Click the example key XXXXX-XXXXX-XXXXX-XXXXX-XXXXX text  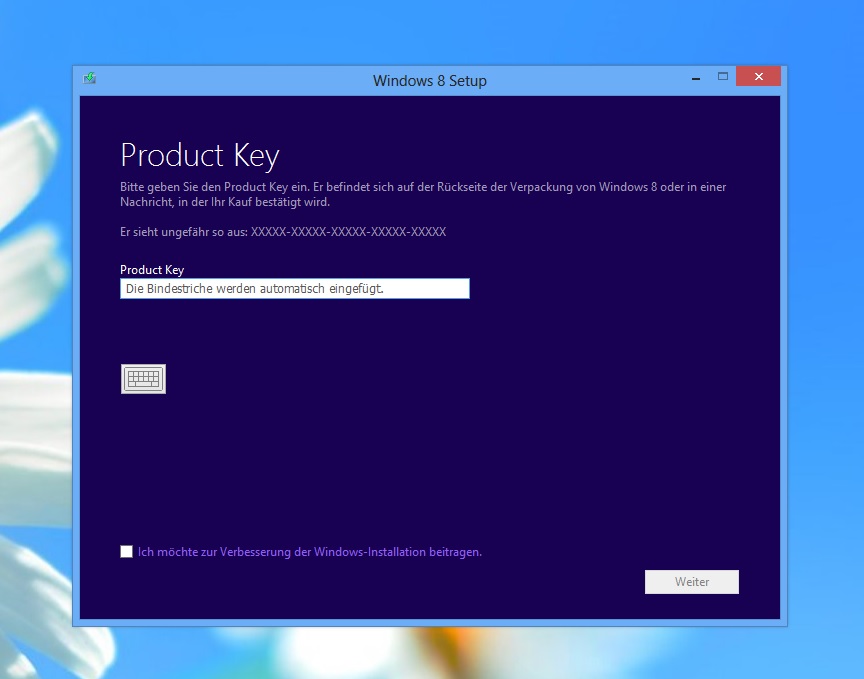point(348,231)
